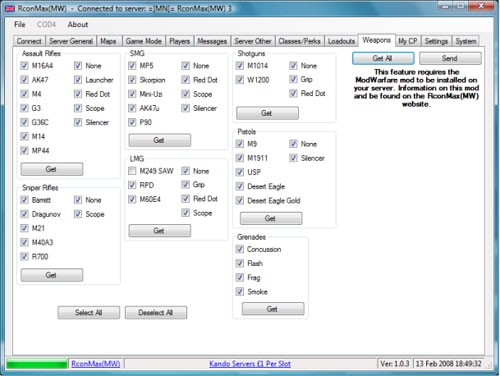
Task: Toggle the AK47 checkbox
Action: point(24,80)
